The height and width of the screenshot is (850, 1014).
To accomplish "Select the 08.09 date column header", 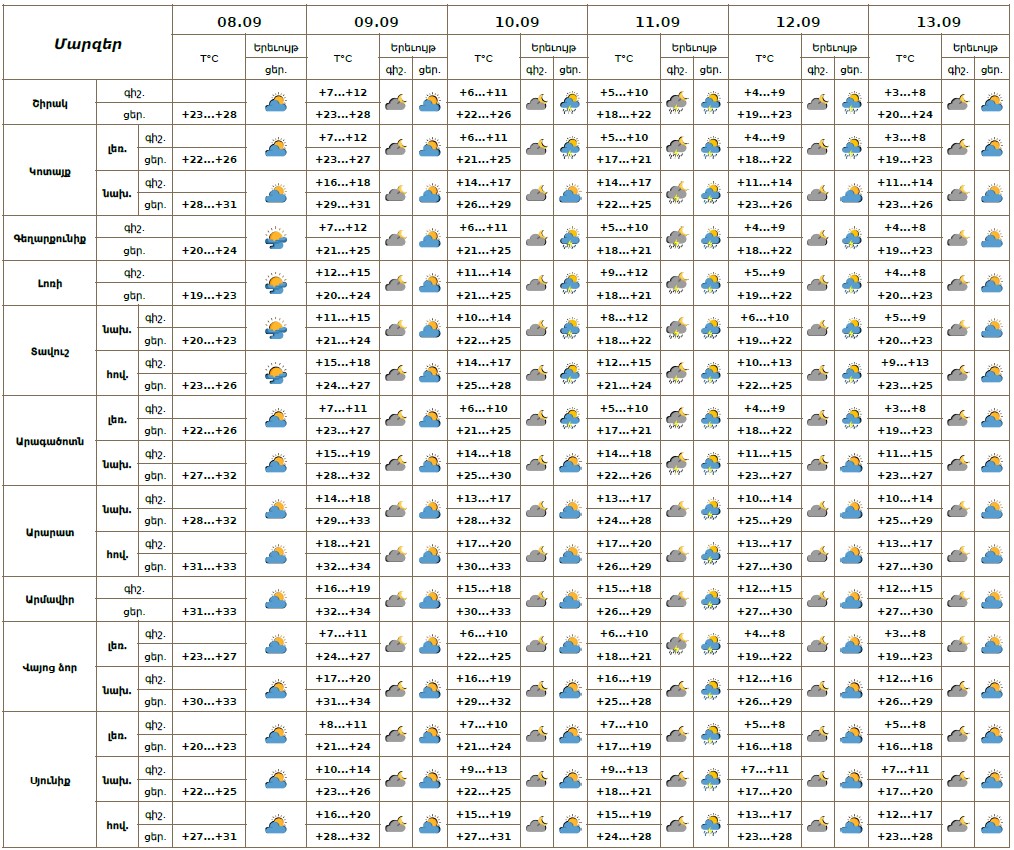I will pos(239,21).
